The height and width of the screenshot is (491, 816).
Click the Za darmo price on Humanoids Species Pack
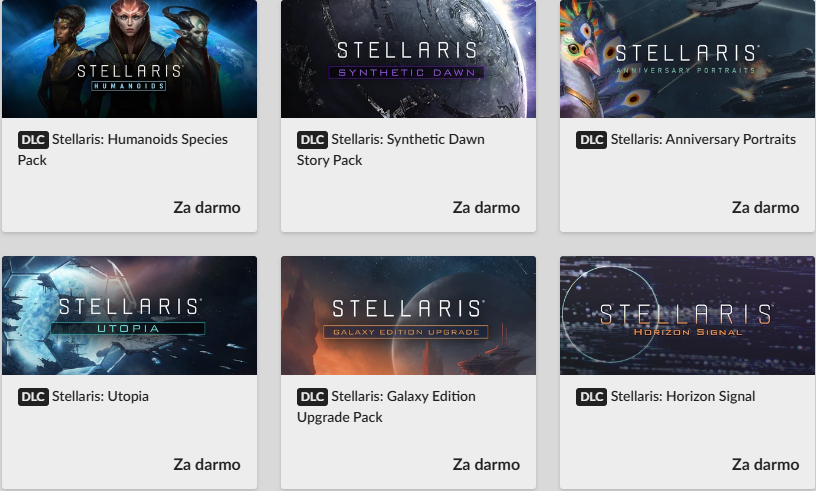coord(207,207)
